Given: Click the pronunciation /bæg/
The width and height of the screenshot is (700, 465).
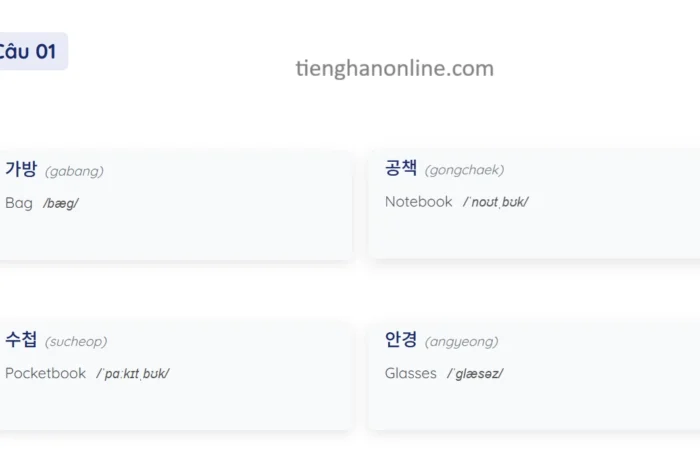Looking at the screenshot, I should coord(61,204).
